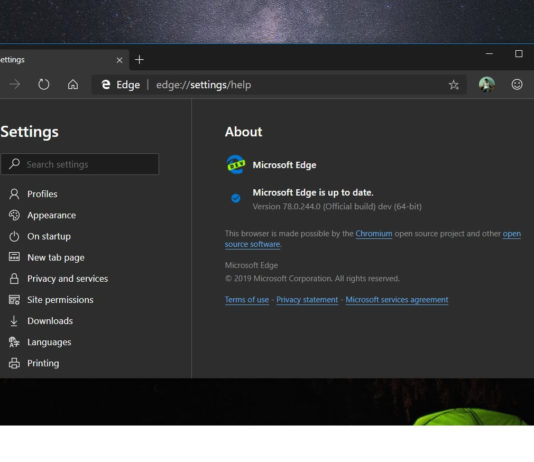Viewport: 534px width, 462px height.
Task: Select Site permissions in sidebar
Action: click(x=60, y=300)
